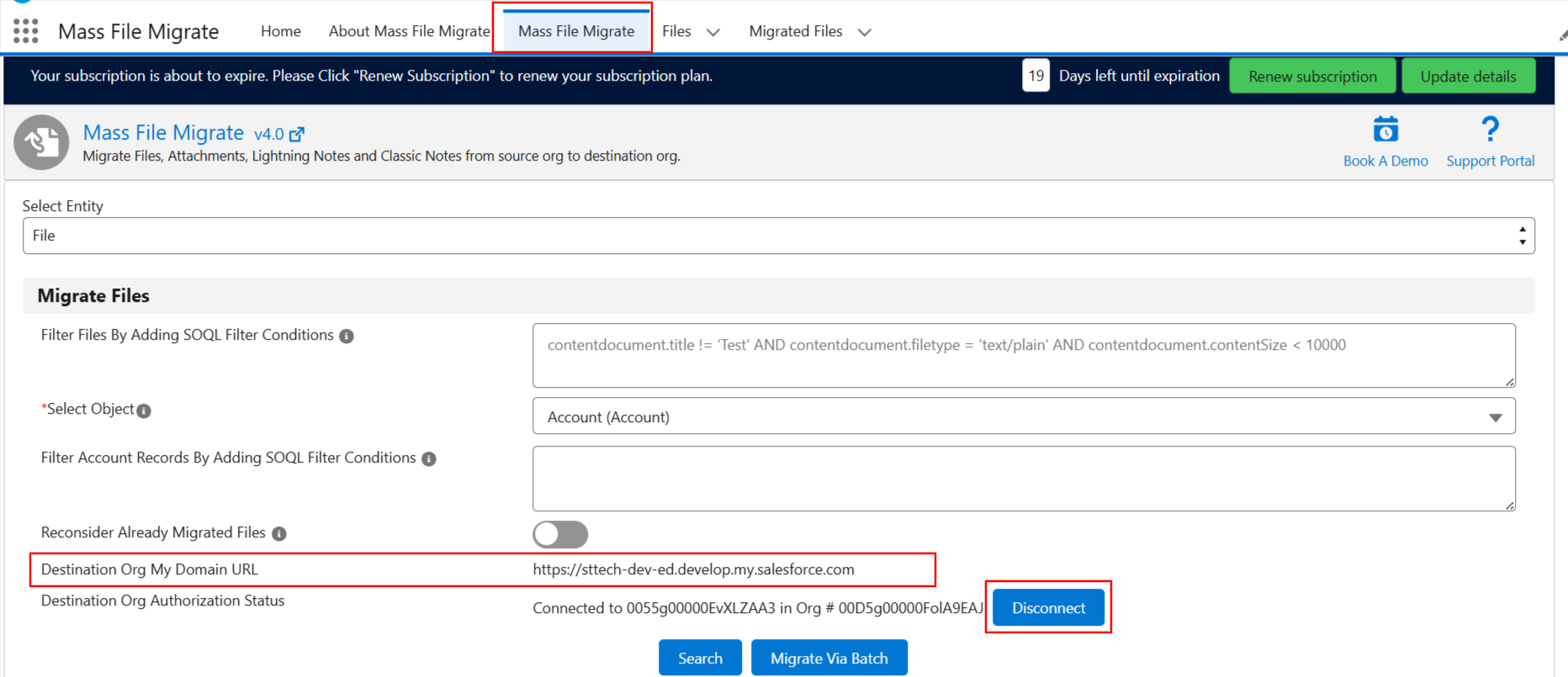Click the Destination Org Authorization Status label
This screenshot has height=677, width=1568.
pyautogui.click(x=162, y=600)
